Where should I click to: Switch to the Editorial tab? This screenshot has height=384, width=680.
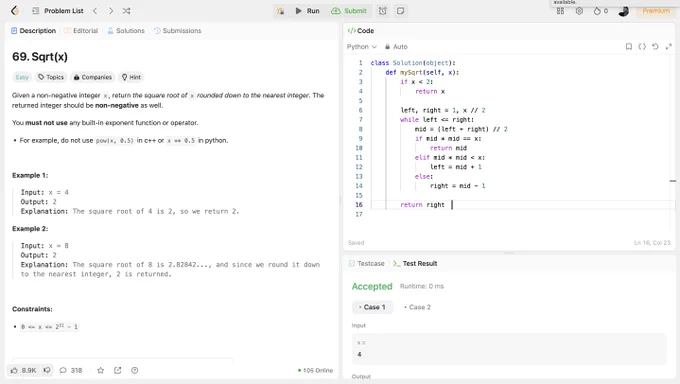tap(81, 31)
